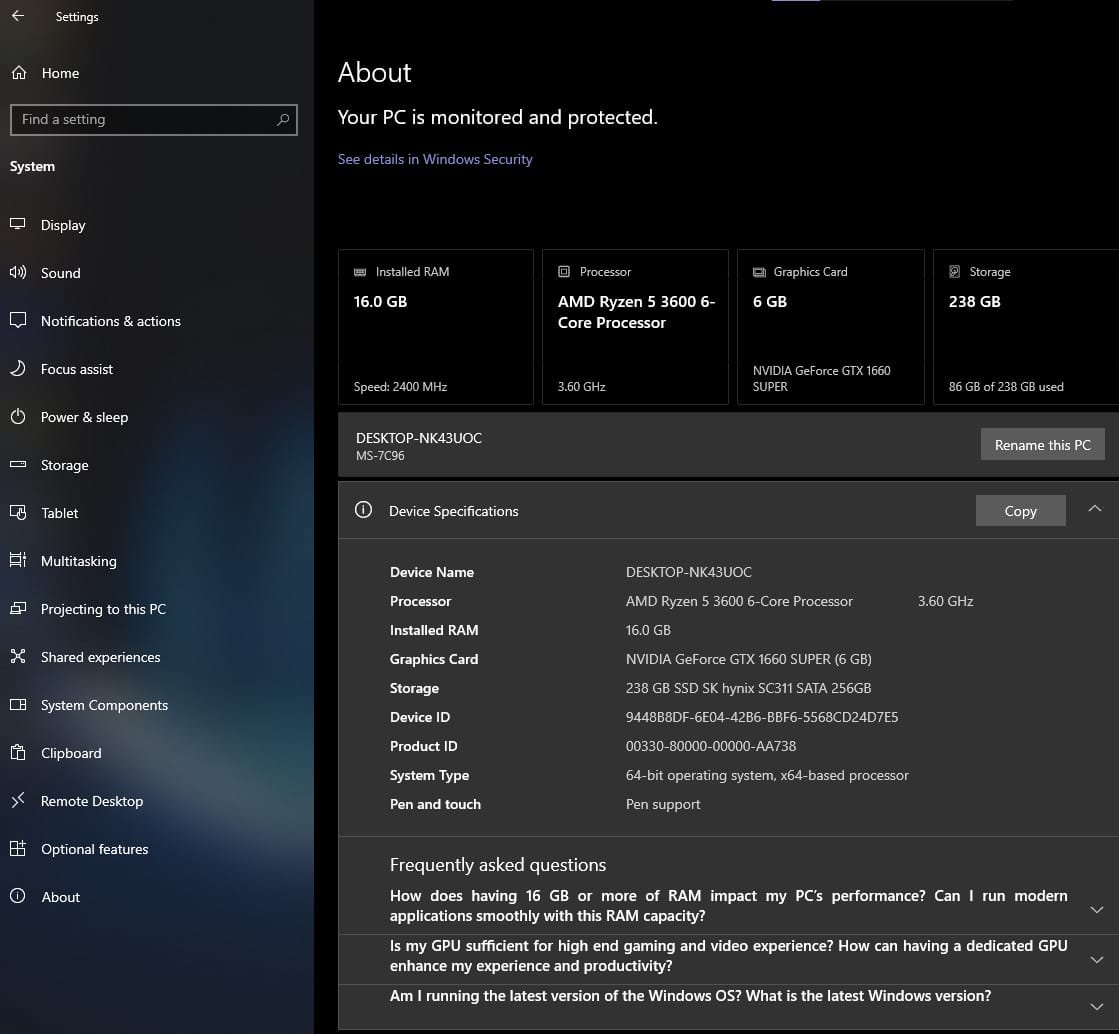Click the Notifications & actions icon
Screen dimensions: 1119x1034
18,320
